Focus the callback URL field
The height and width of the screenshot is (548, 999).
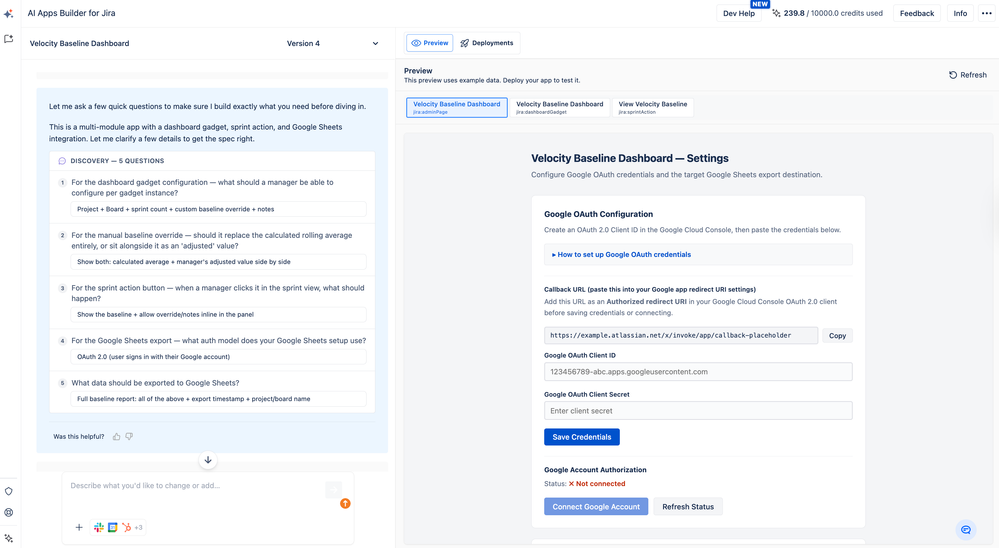[x=680, y=335]
